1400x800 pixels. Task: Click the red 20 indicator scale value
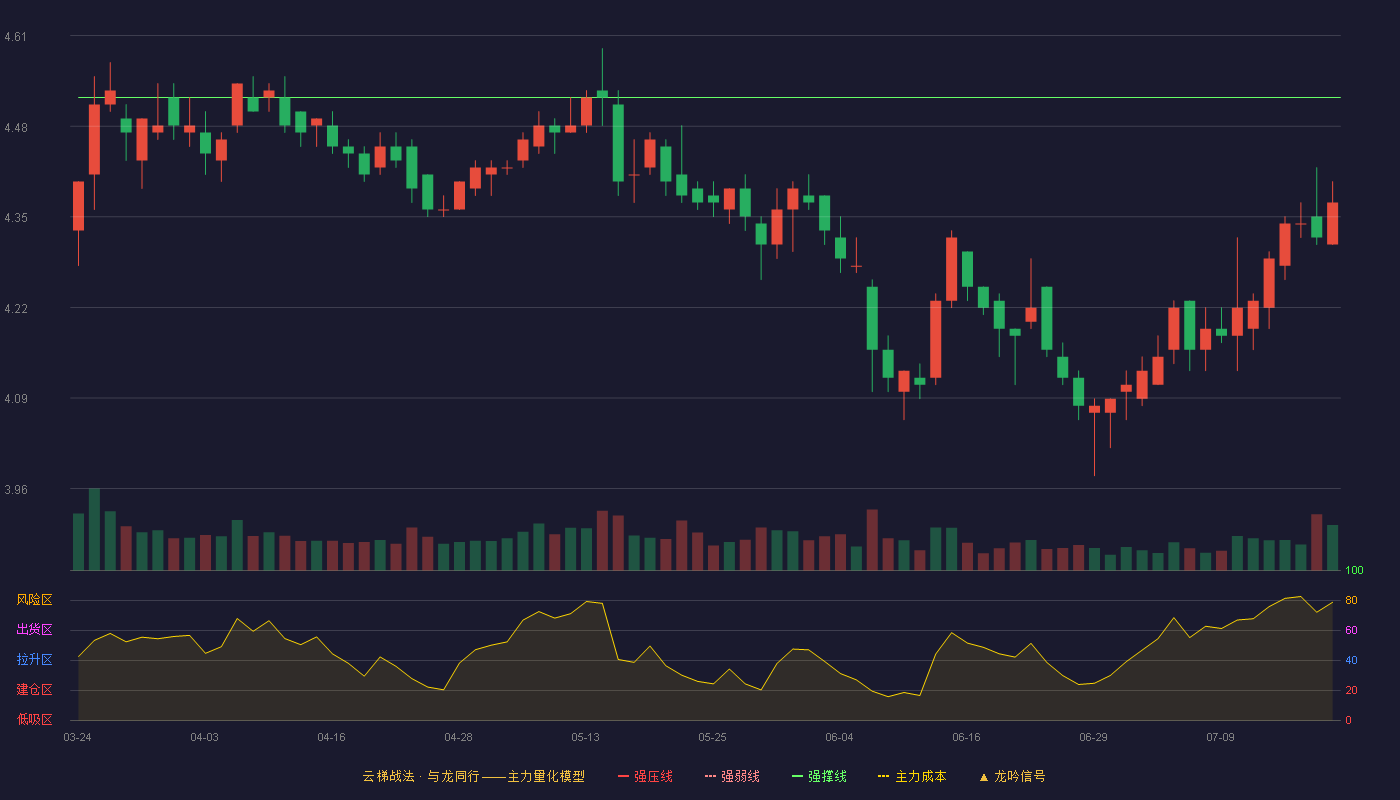click(1351, 690)
